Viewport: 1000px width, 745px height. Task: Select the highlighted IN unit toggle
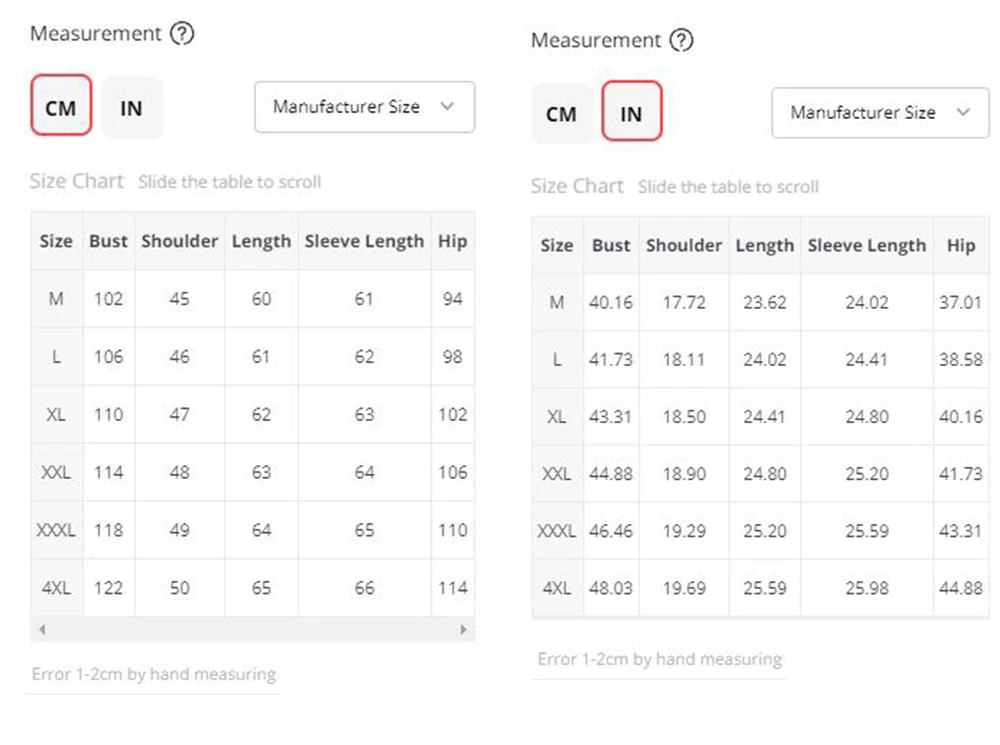pyautogui.click(x=631, y=112)
